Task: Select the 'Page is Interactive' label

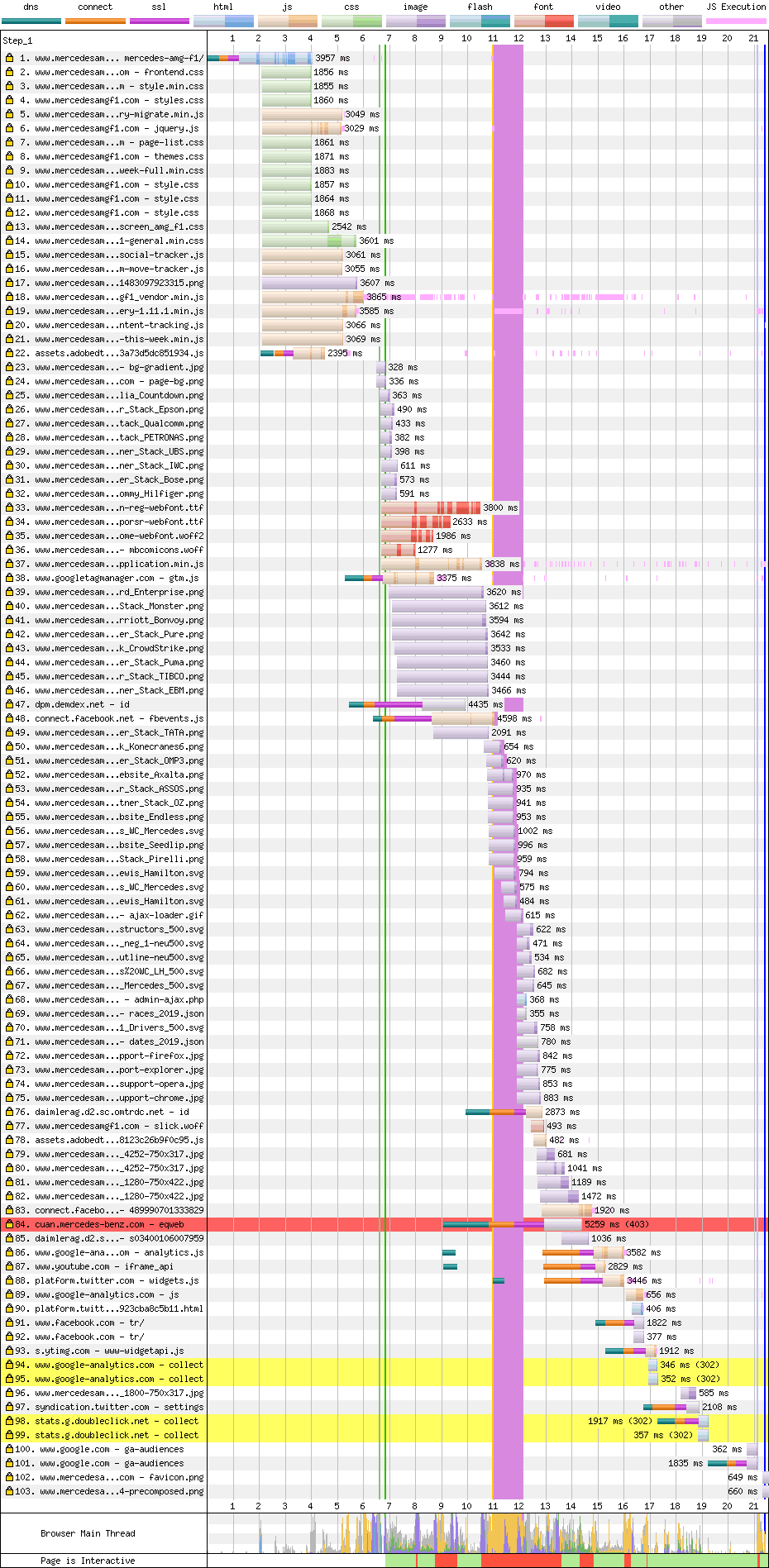Action: 88,1561
